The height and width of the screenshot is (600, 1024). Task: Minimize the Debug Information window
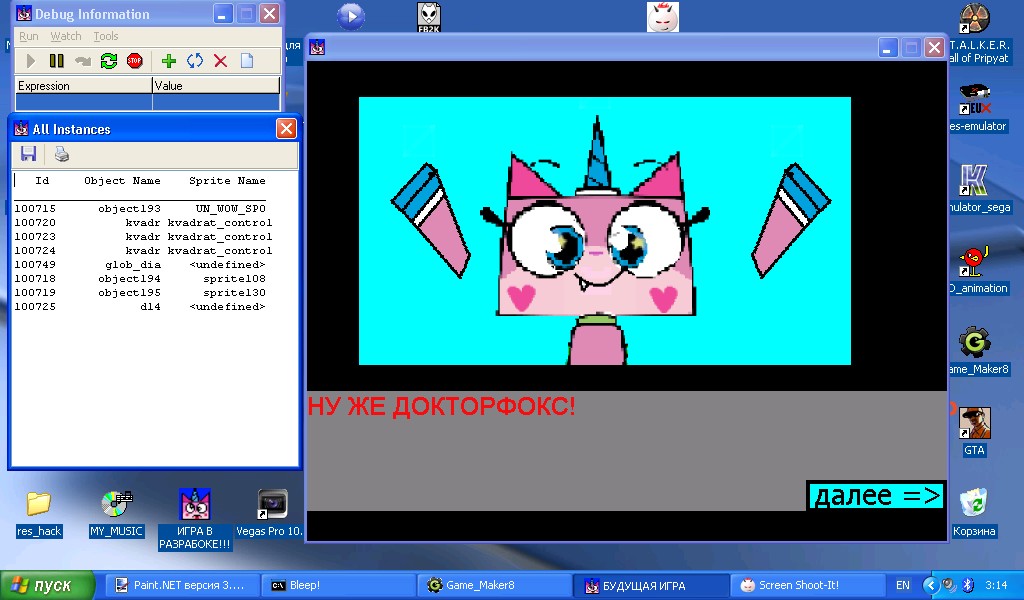point(223,14)
